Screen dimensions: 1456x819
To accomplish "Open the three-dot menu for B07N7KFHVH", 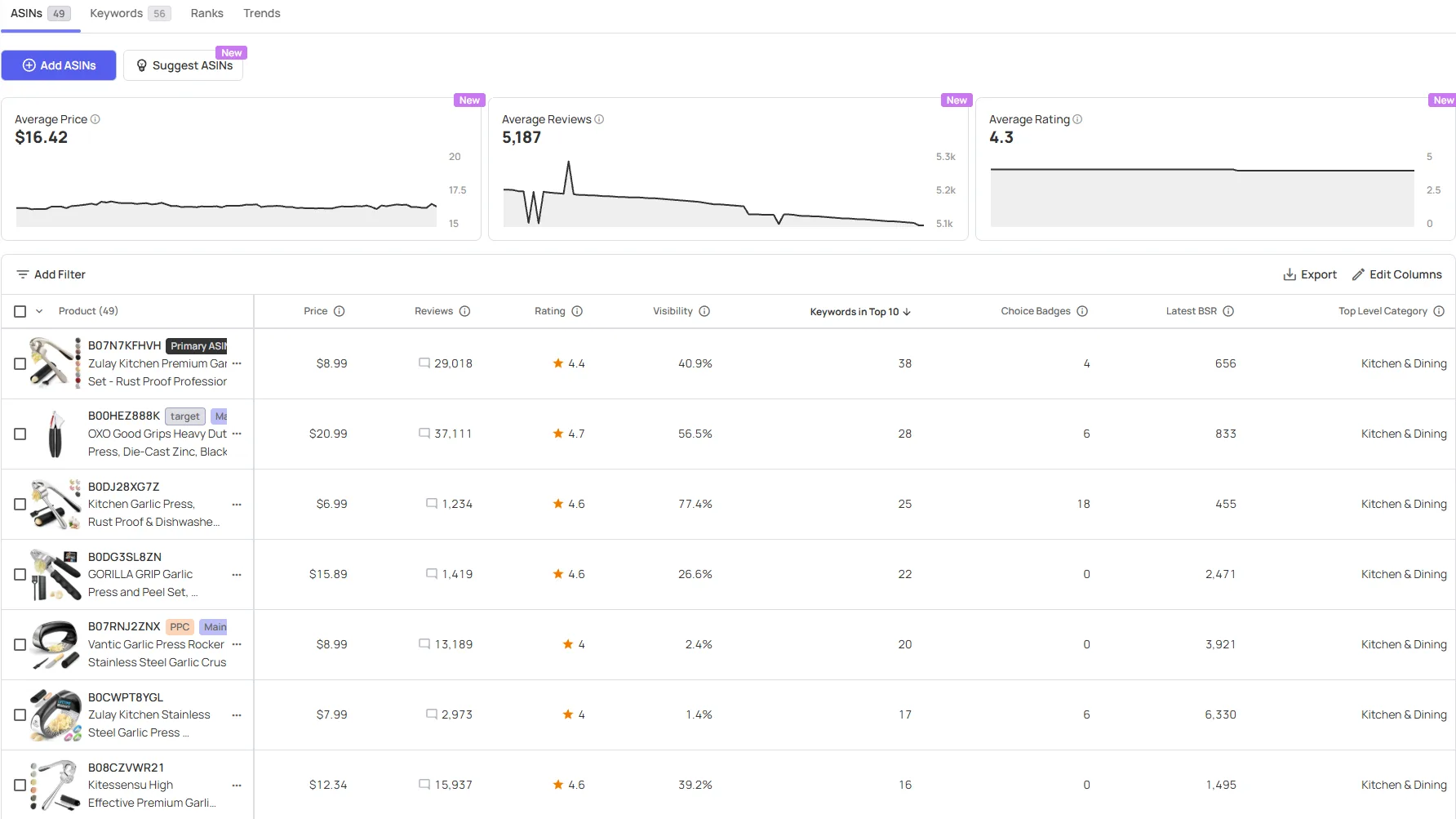I will (x=237, y=363).
